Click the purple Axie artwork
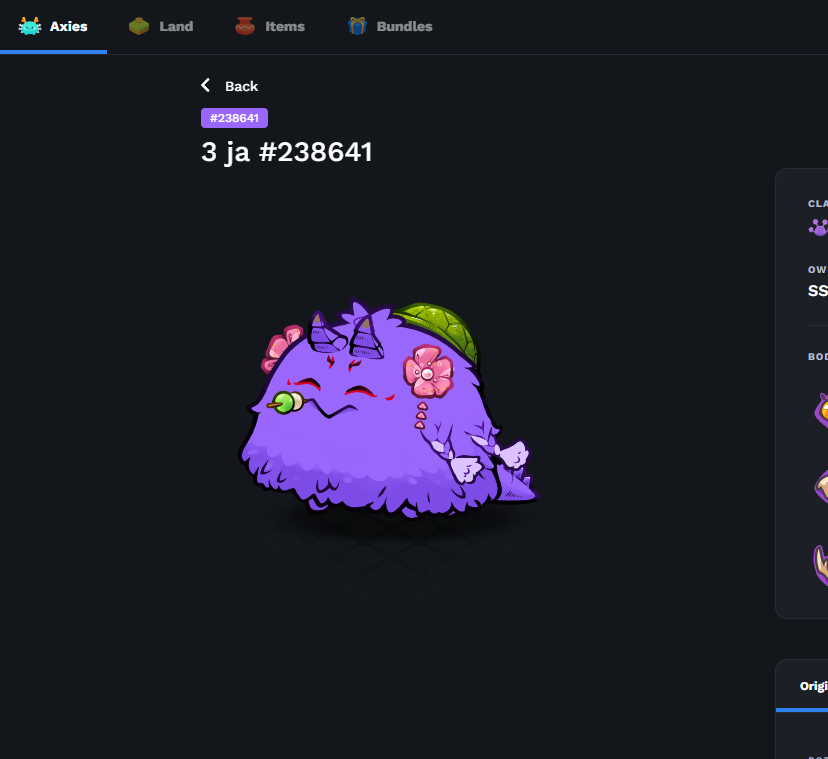Screen dimensions: 828x759 (388, 409)
